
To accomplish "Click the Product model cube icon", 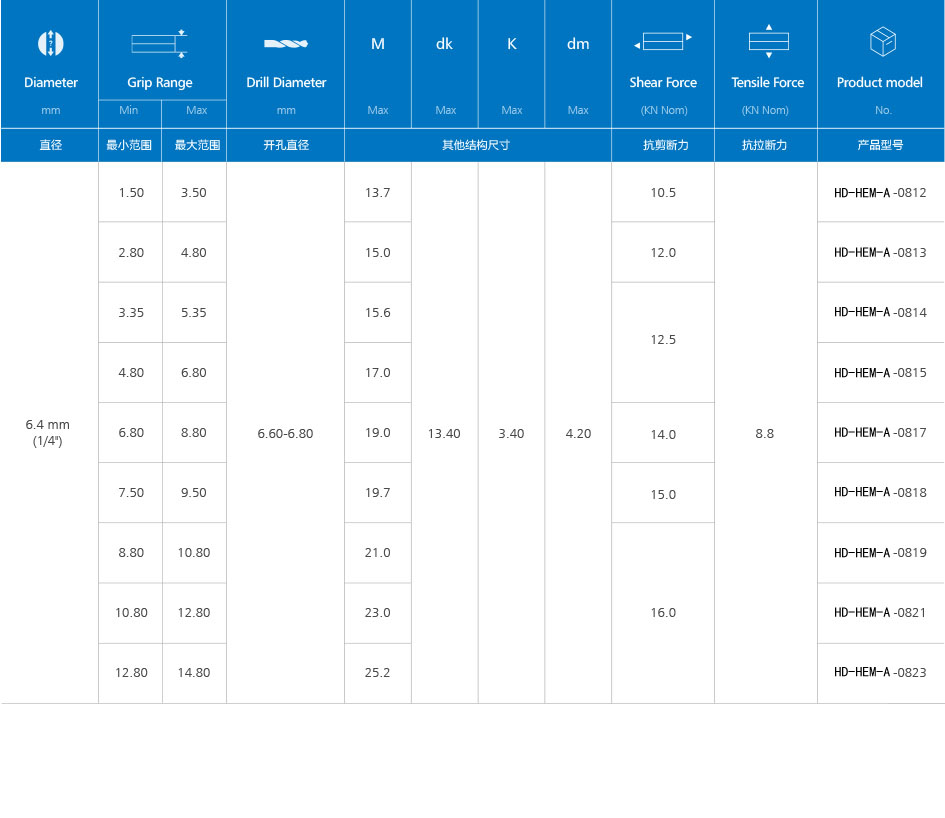I will coord(882,43).
